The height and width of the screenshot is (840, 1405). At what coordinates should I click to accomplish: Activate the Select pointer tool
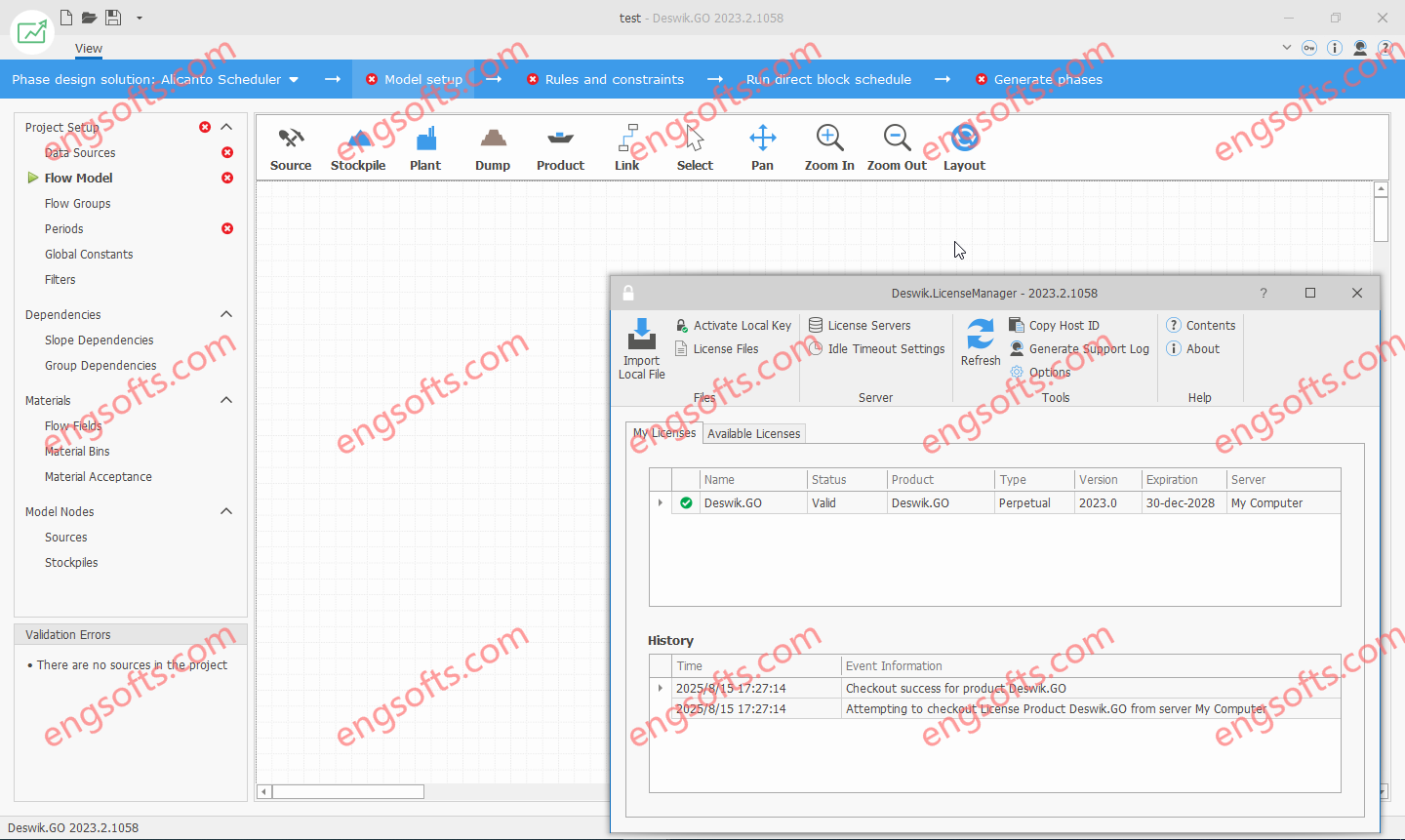pyautogui.click(x=695, y=148)
